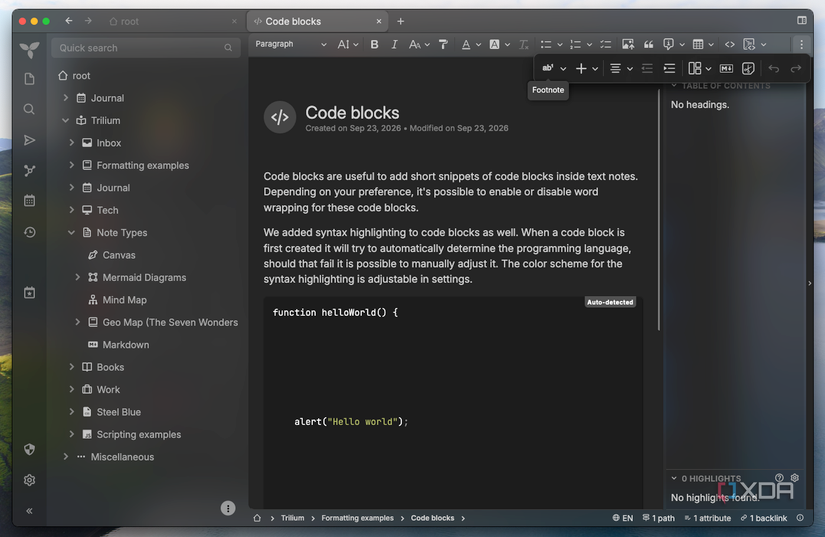Image resolution: width=825 pixels, height=537 pixels.
Task: Click the increase indent icon
Action: 669,68
